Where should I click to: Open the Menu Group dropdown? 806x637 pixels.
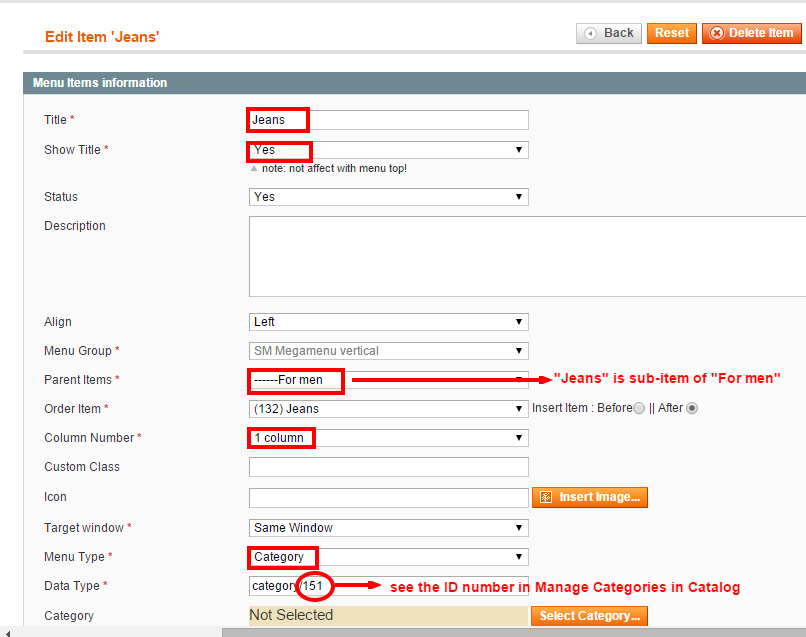pyautogui.click(x=389, y=351)
